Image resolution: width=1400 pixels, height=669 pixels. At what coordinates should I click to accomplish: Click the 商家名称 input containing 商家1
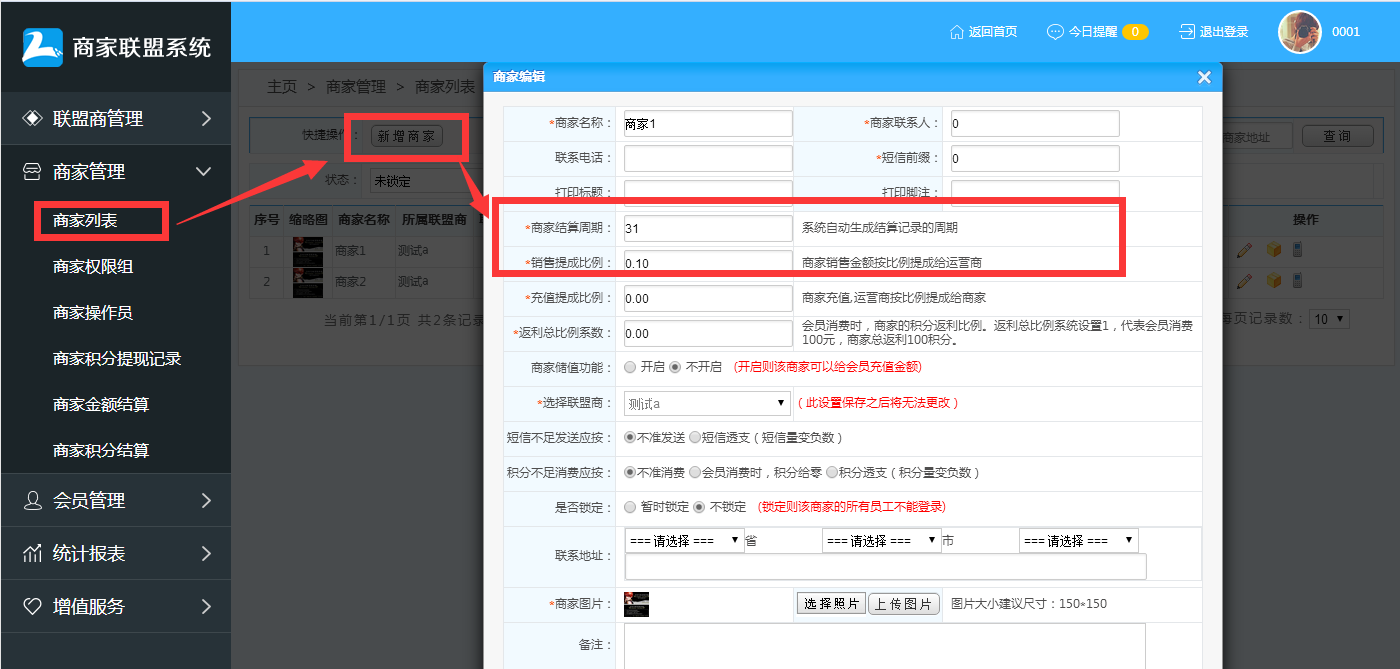coord(707,122)
